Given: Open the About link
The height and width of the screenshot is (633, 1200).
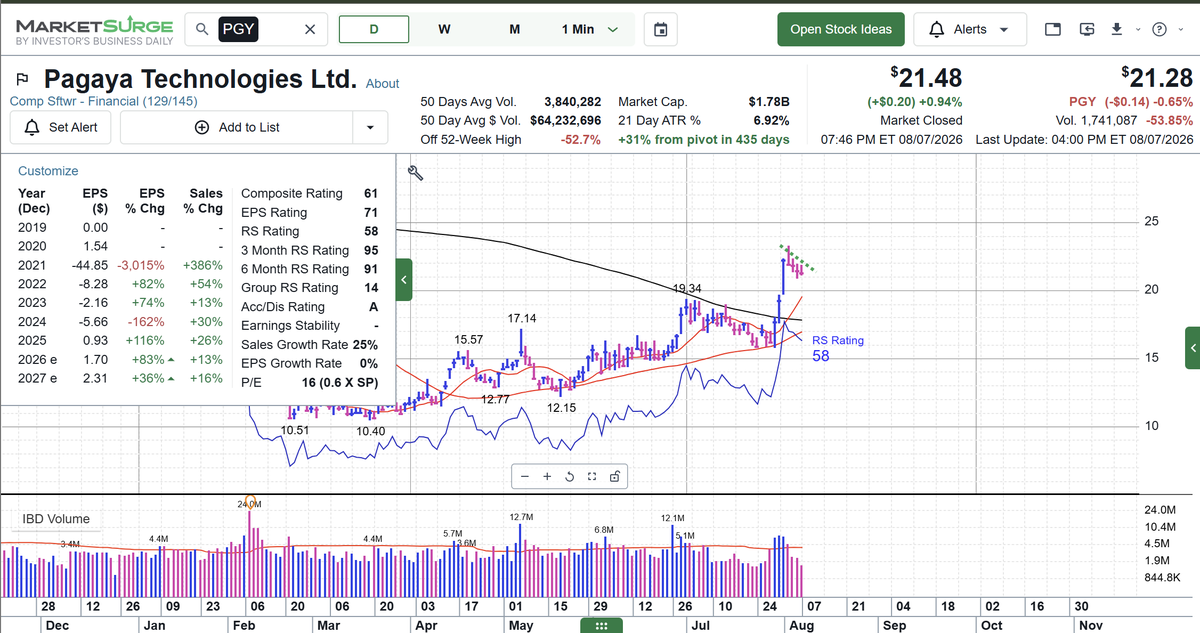Looking at the screenshot, I should coord(383,84).
